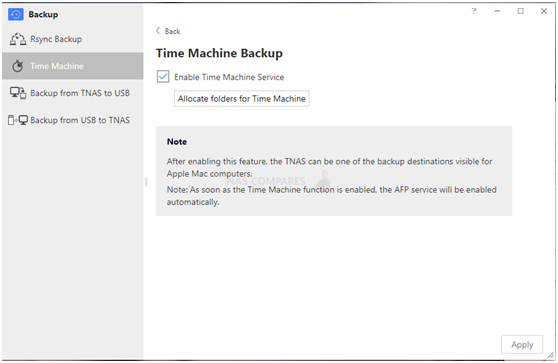The image size is (558, 363).
Task: Go back using the Back link
Action: (x=173, y=31)
